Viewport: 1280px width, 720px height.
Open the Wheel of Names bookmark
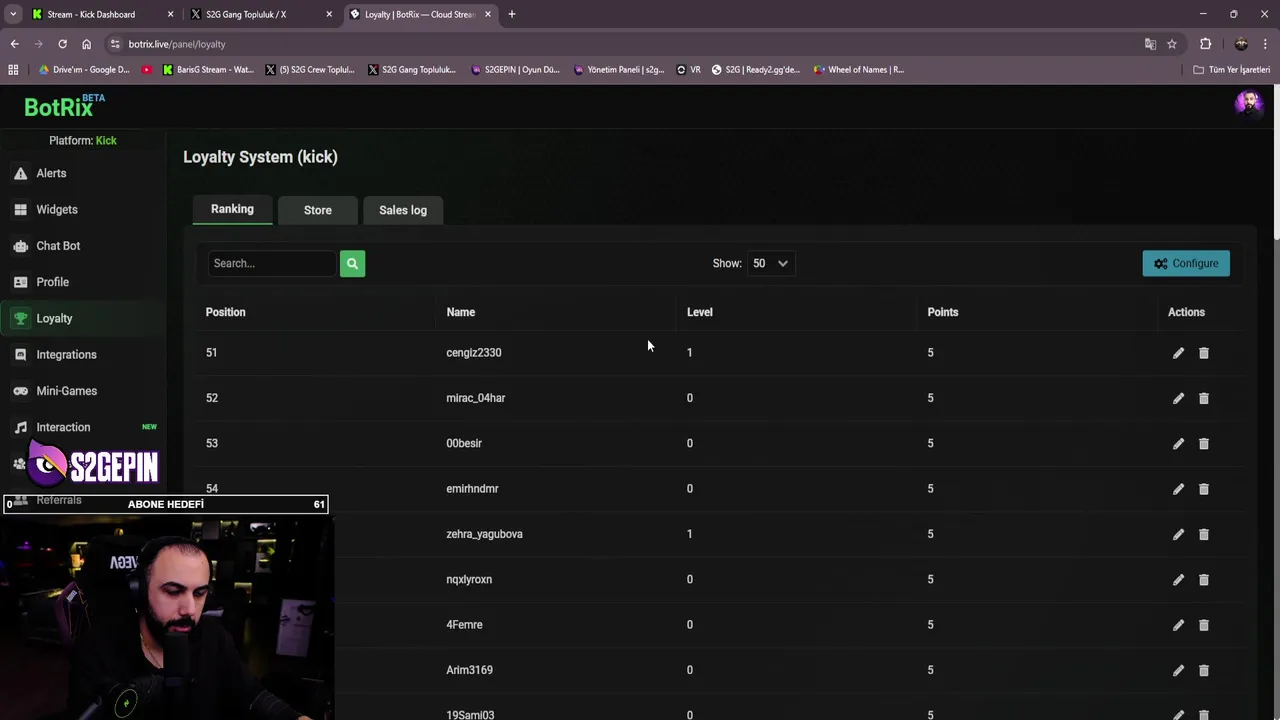859,70
